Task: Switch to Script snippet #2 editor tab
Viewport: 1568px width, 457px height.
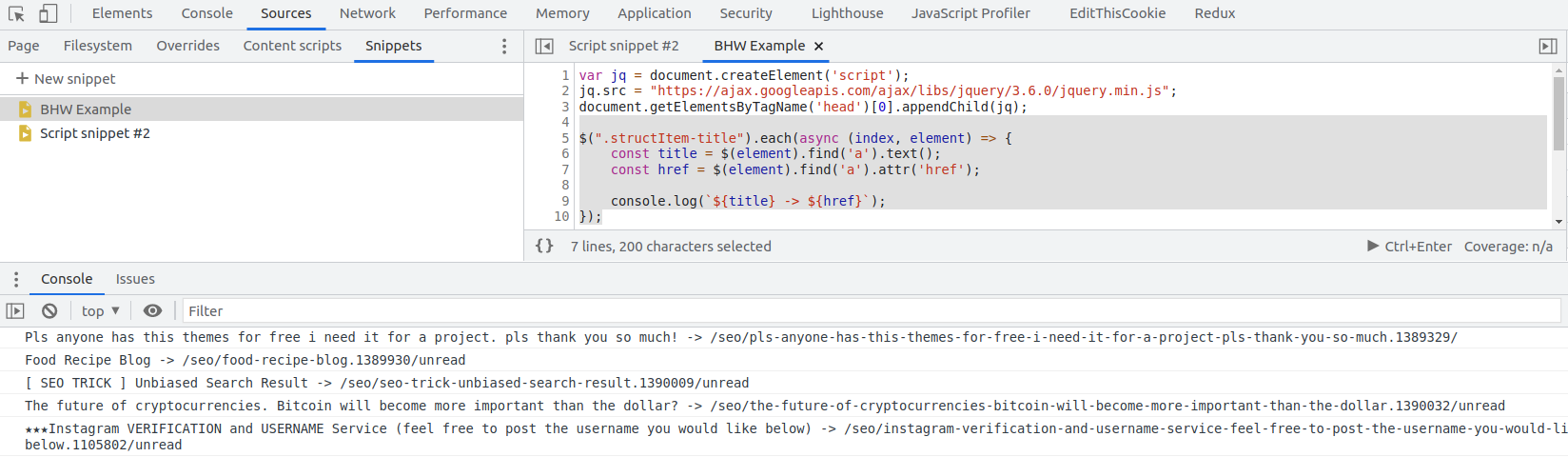Action: point(623,46)
